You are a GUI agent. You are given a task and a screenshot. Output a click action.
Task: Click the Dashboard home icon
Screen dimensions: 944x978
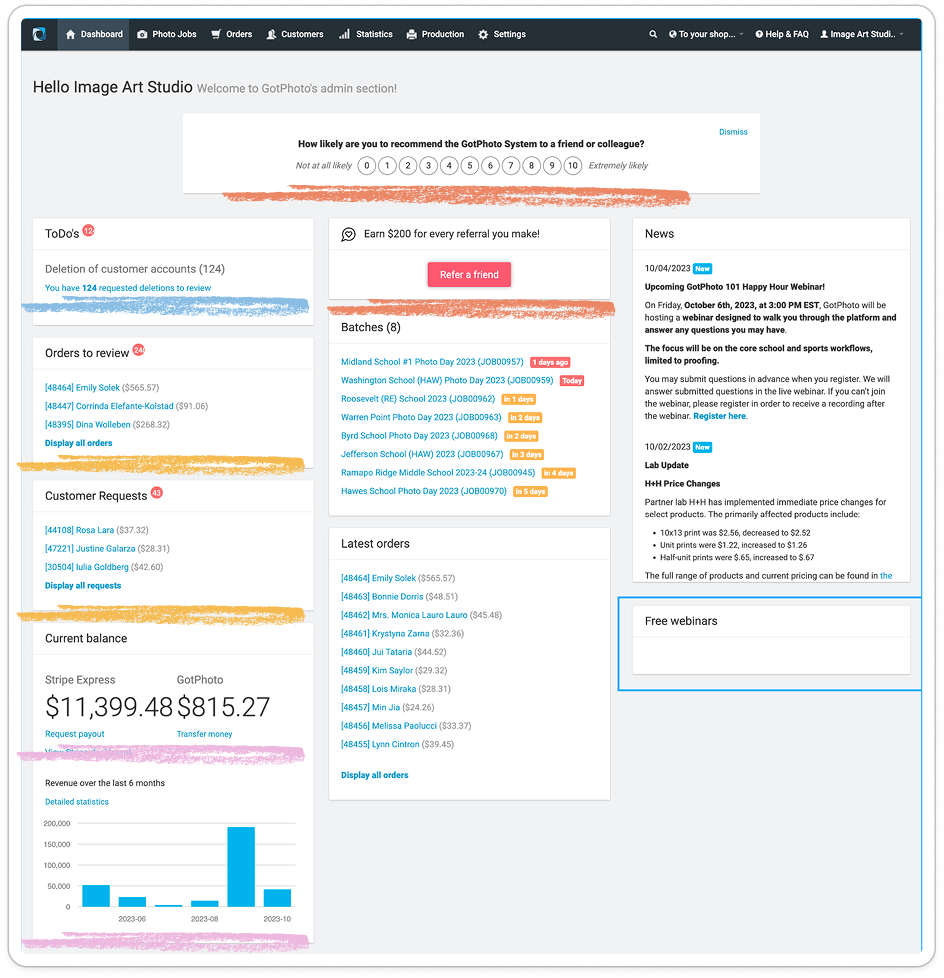71,34
